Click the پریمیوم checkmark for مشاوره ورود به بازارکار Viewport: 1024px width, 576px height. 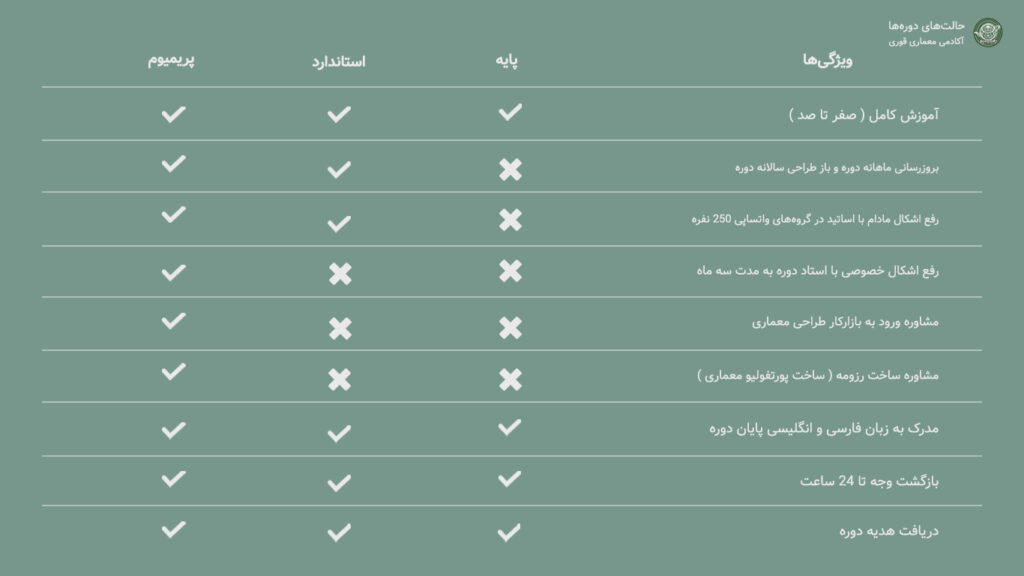[173, 321]
